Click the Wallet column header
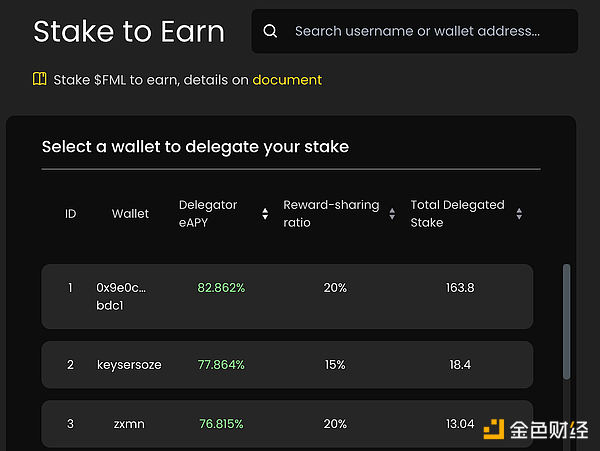 [x=130, y=213]
